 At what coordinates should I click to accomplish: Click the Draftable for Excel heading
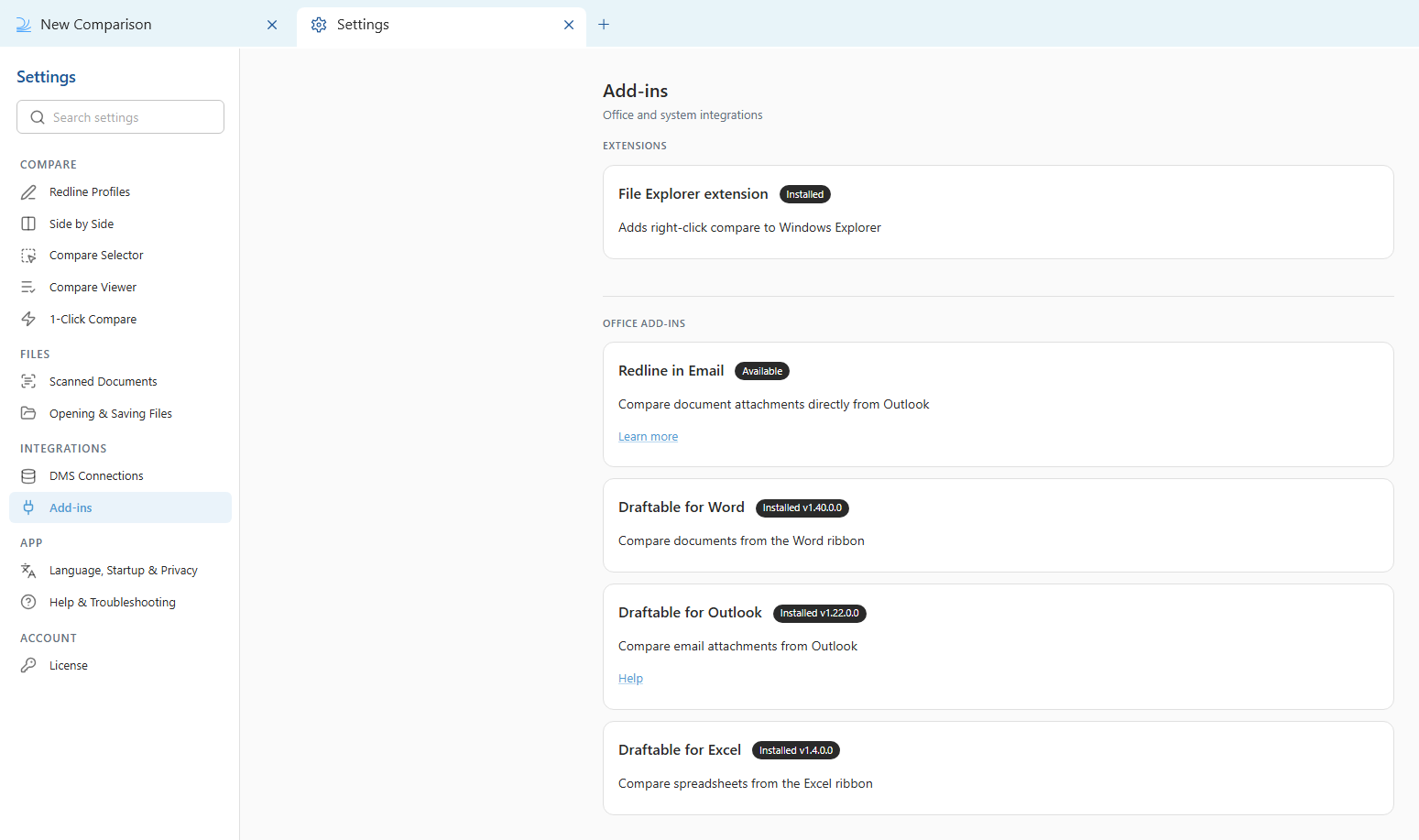click(x=680, y=750)
